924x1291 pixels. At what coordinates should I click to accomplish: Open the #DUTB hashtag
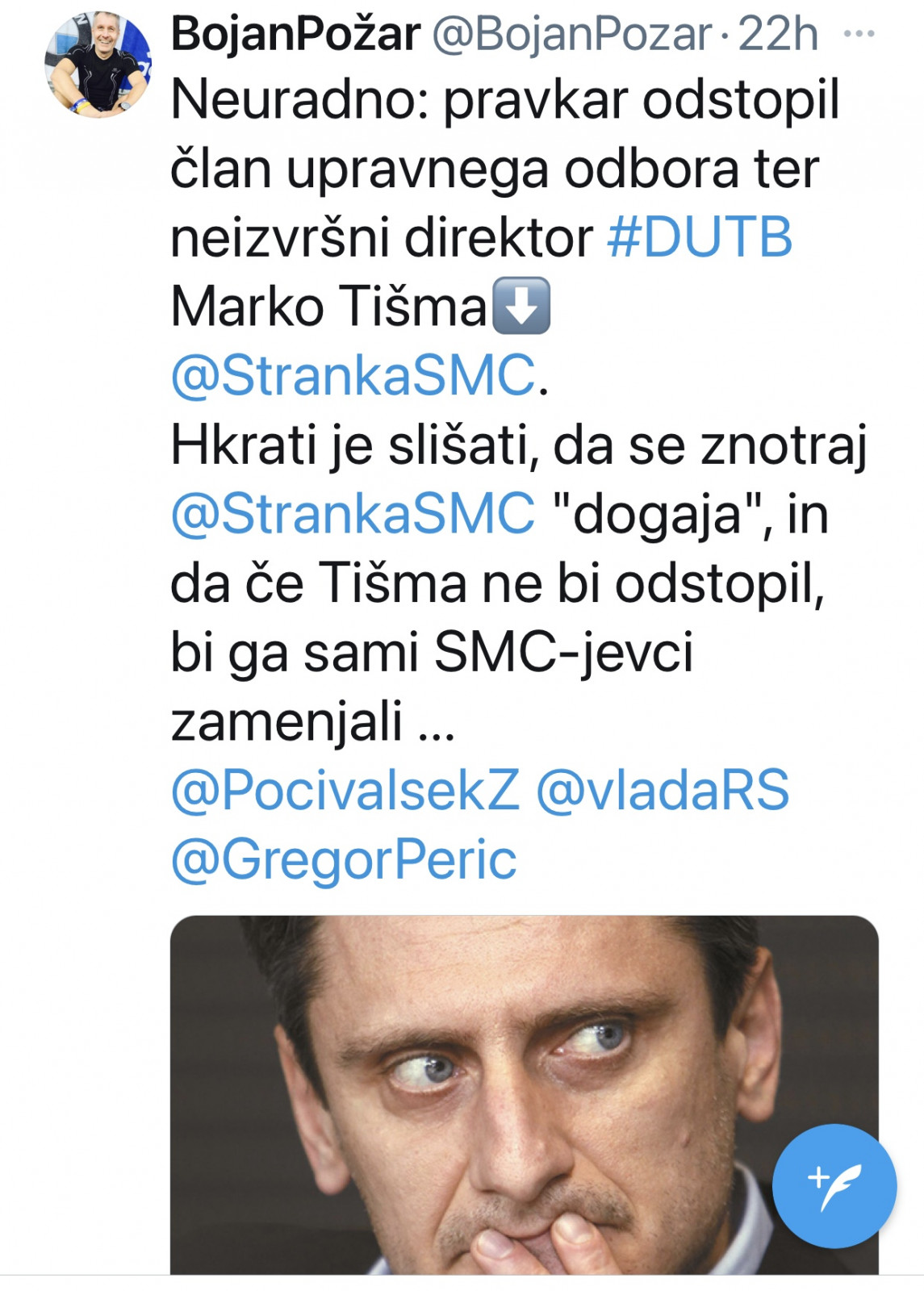click(700, 237)
